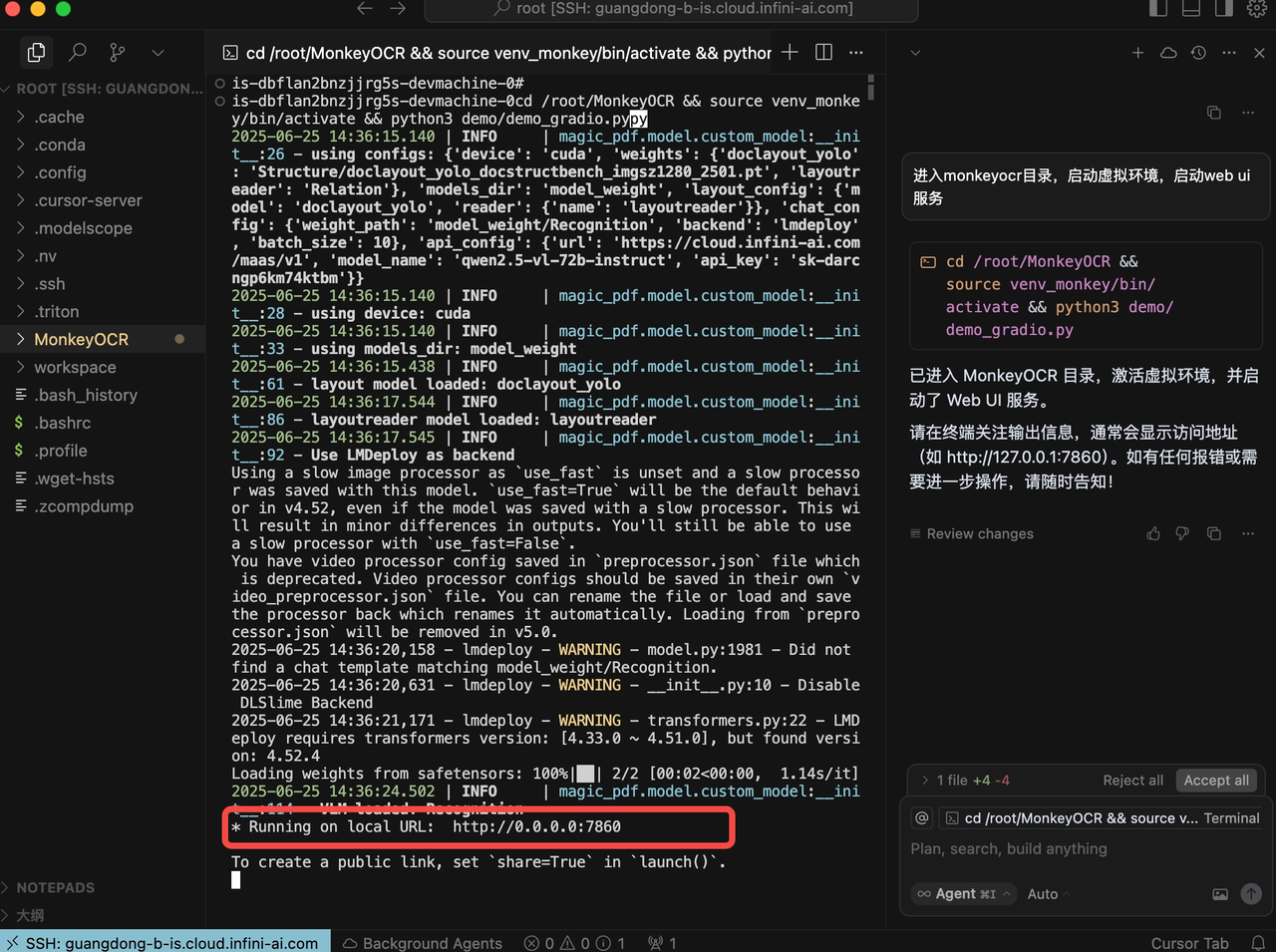
Task: Send the chat message with the arrow icon
Action: click(x=1251, y=894)
